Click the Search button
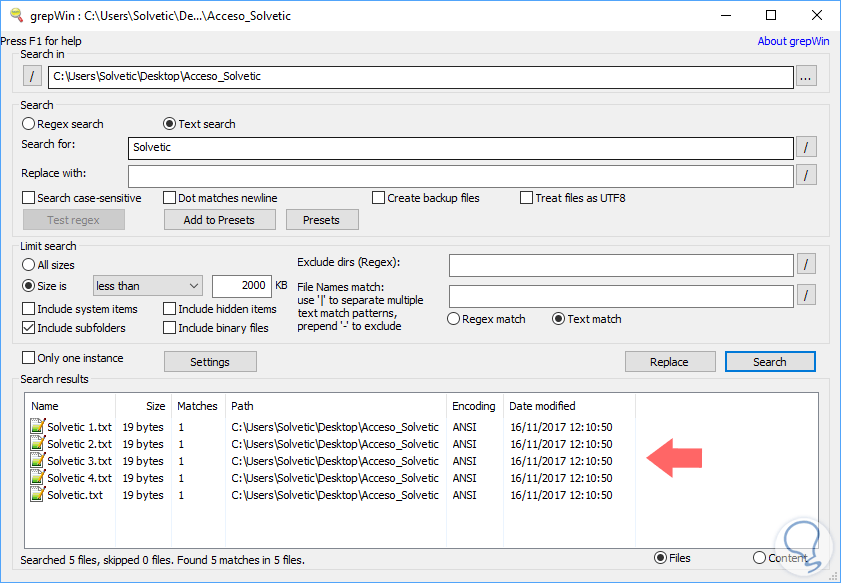 point(770,362)
